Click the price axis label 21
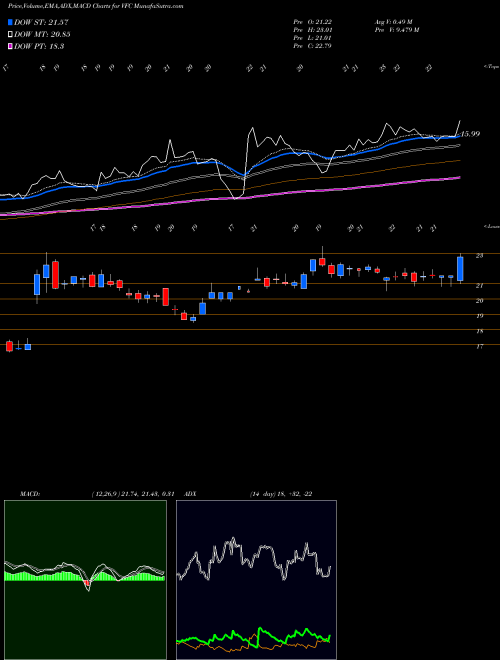The width and height of the screenshot is (500, 660). [x=479, y=286]
